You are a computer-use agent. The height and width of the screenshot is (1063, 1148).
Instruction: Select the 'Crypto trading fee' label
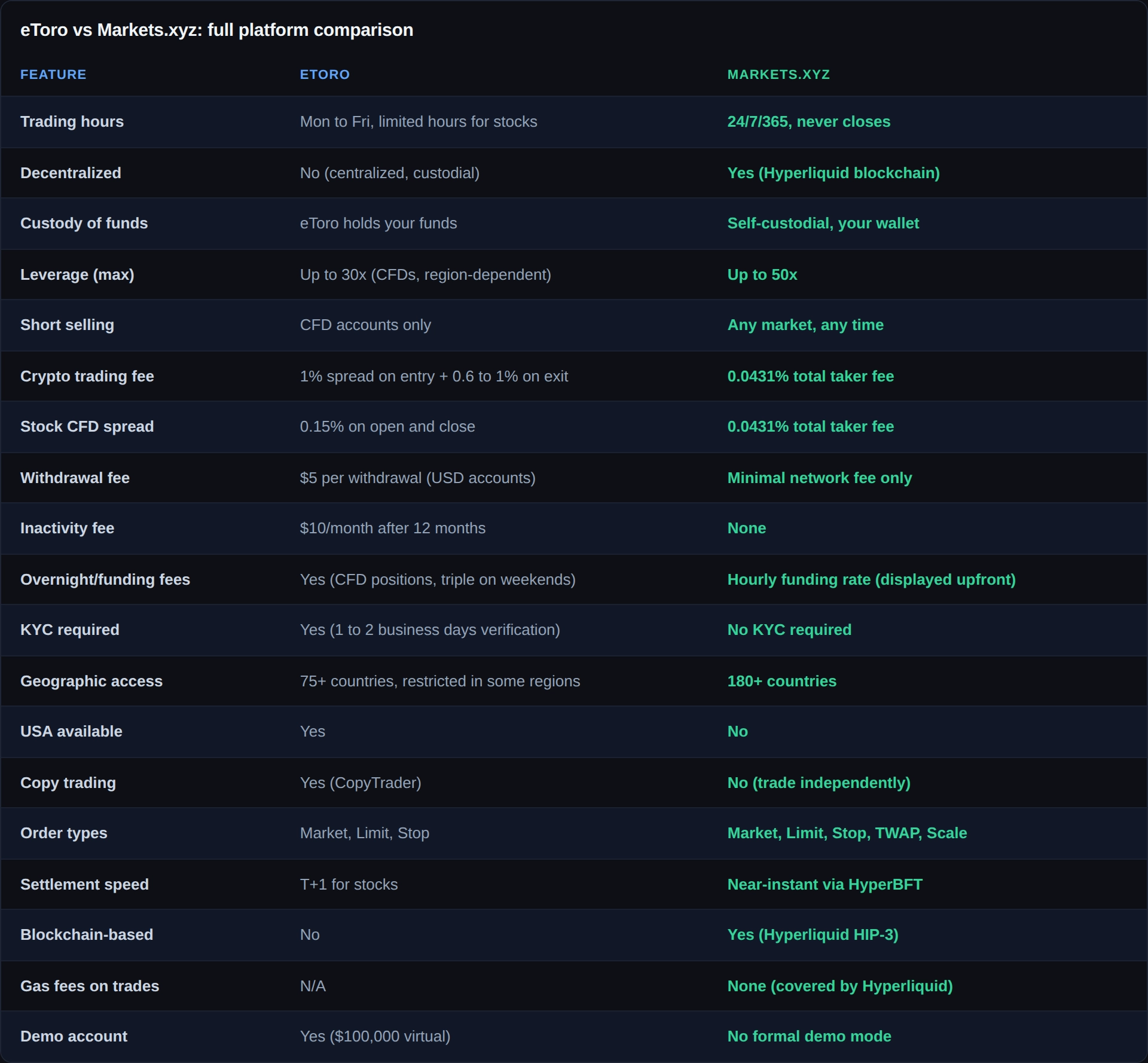[87, 376]
